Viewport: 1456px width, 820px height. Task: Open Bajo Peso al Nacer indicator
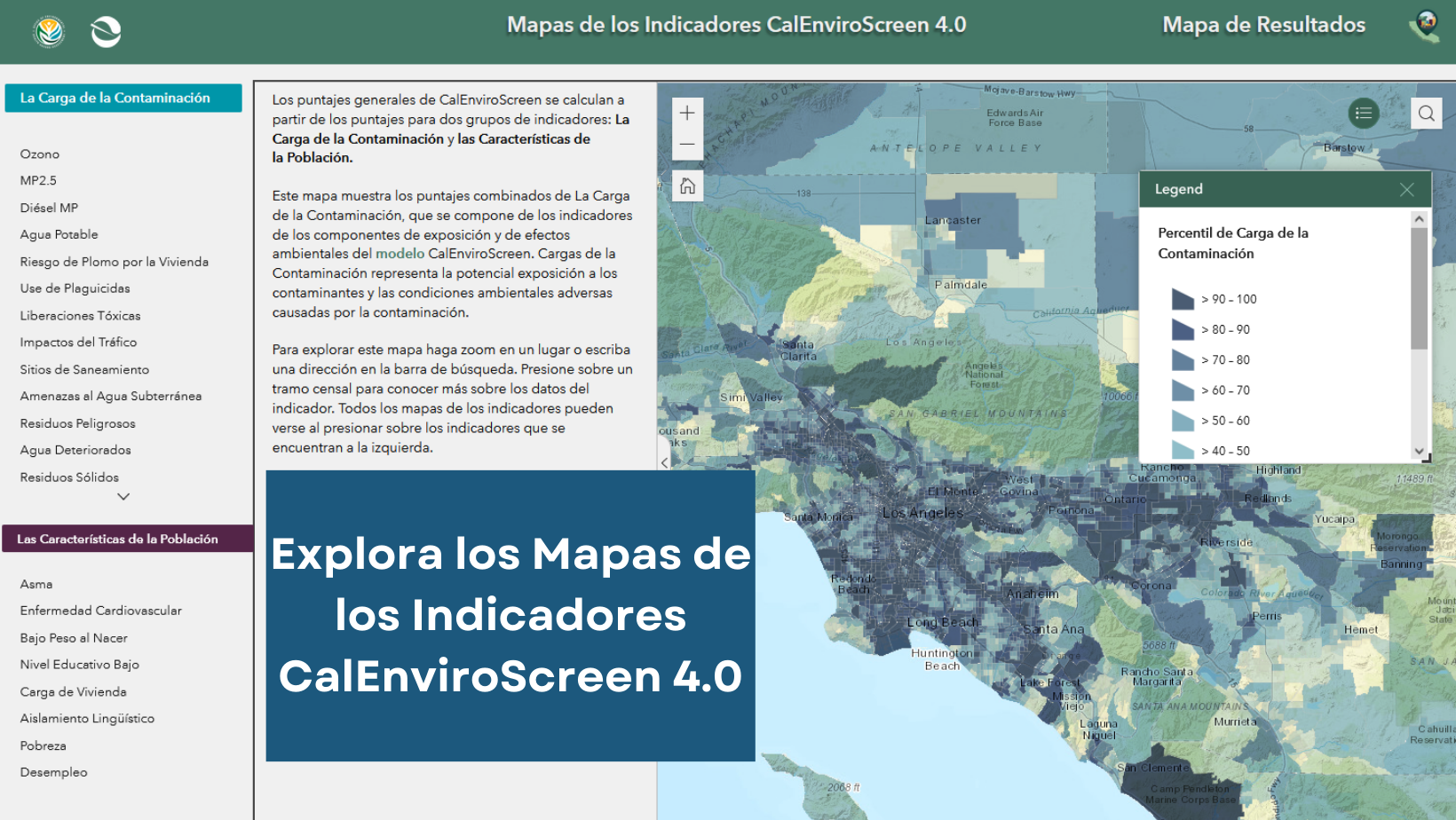point(74,638)
